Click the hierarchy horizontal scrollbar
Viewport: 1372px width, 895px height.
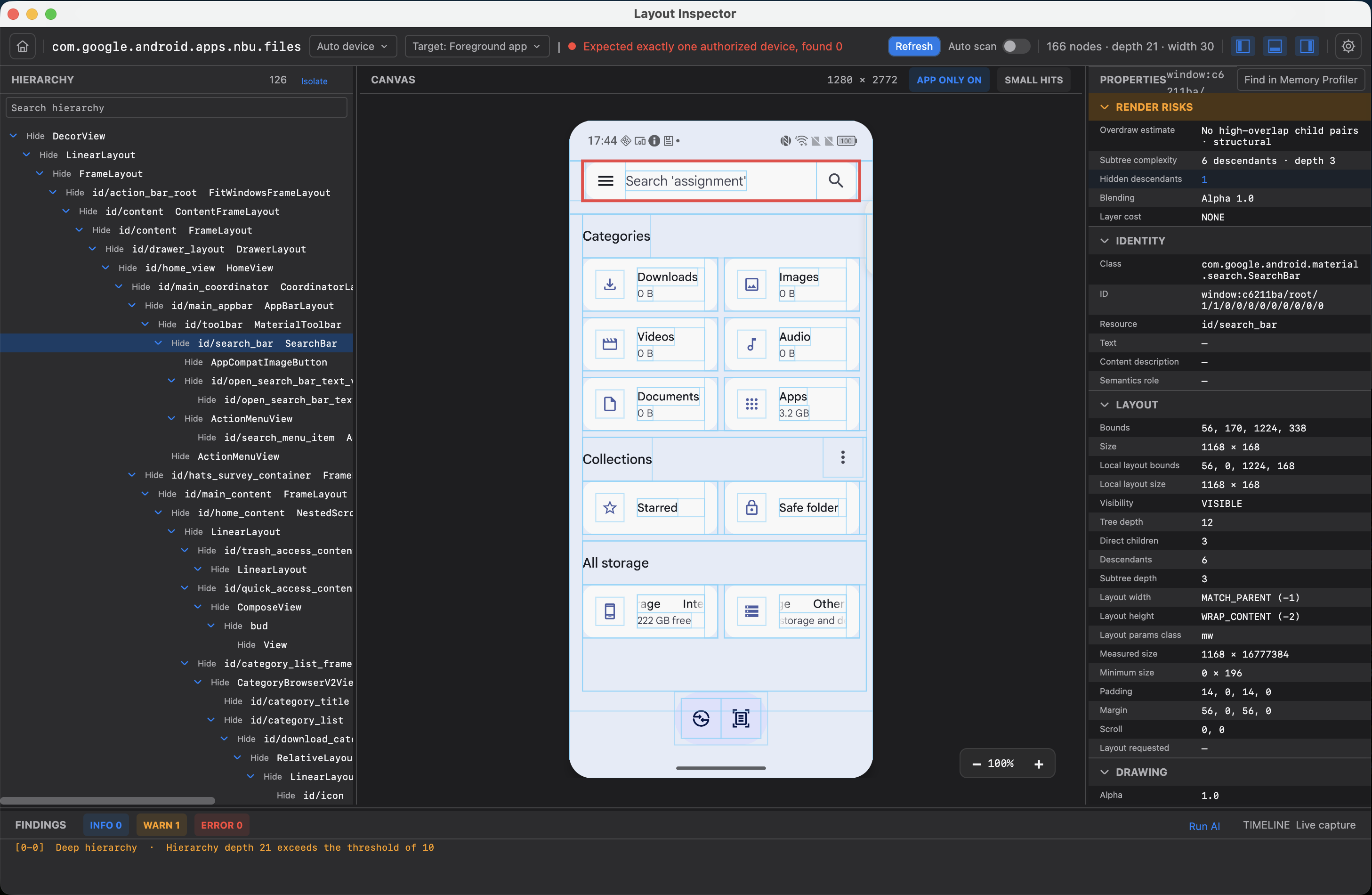[x=107, y=800]
